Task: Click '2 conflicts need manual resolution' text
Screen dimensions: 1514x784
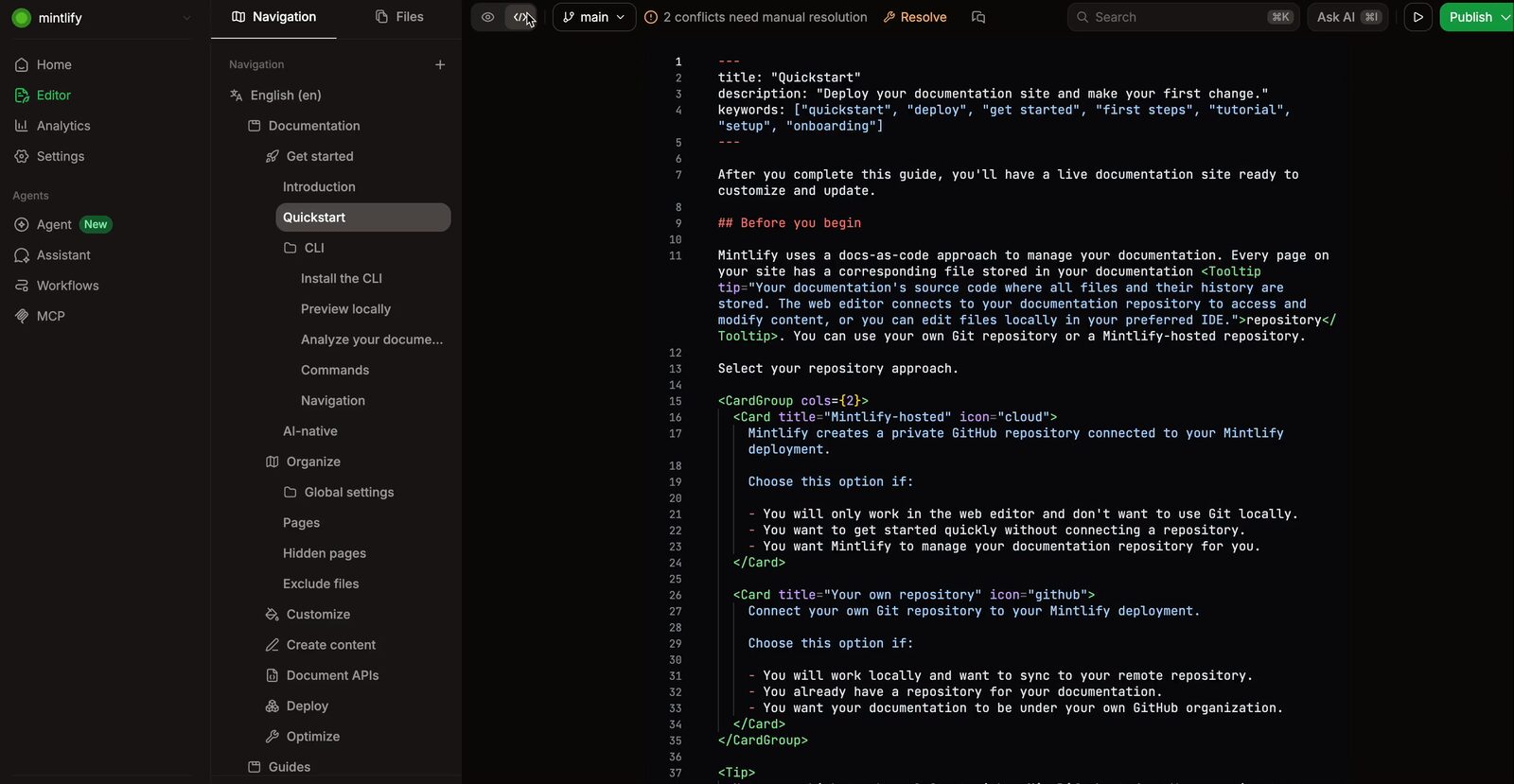Action: click(765, 17)
